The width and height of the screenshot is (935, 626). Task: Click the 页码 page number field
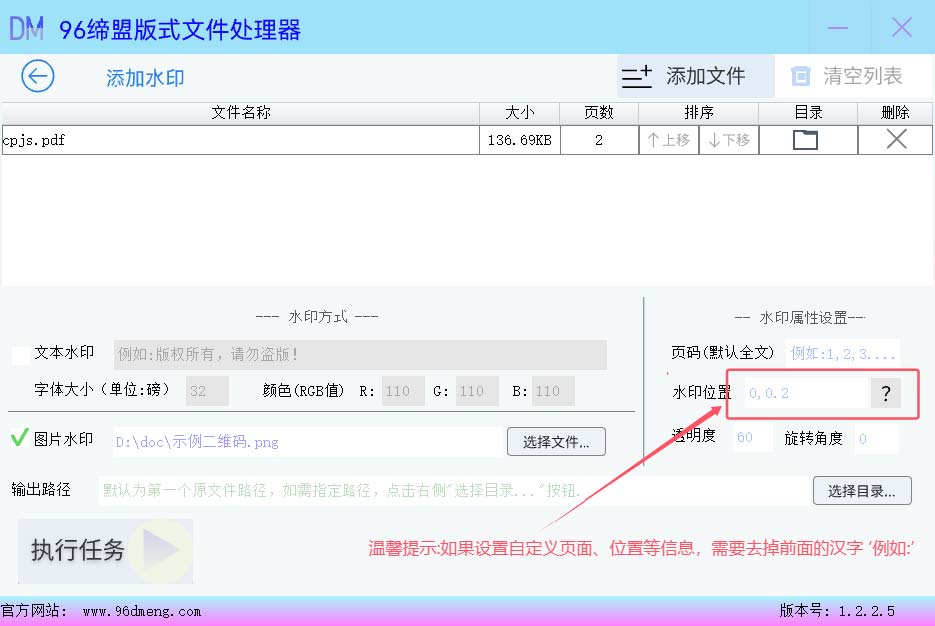coord(842,353)
